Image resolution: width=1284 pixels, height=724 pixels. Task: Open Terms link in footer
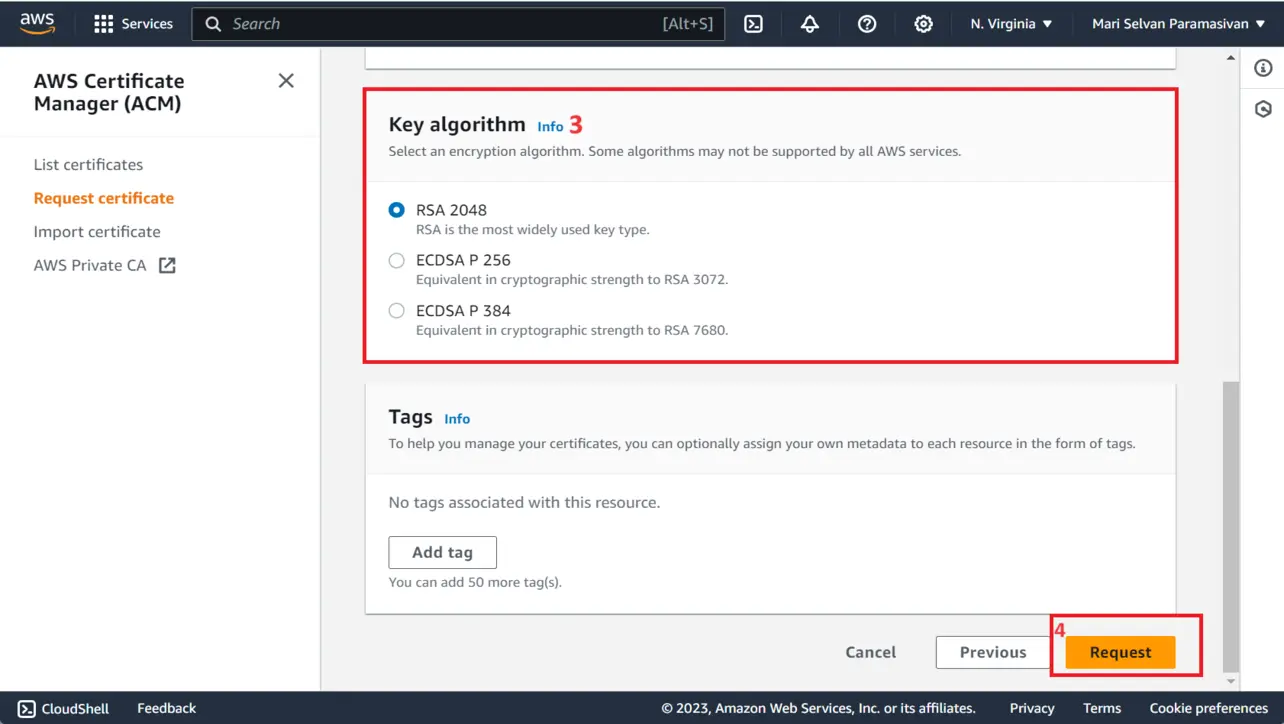point(1102,708)
